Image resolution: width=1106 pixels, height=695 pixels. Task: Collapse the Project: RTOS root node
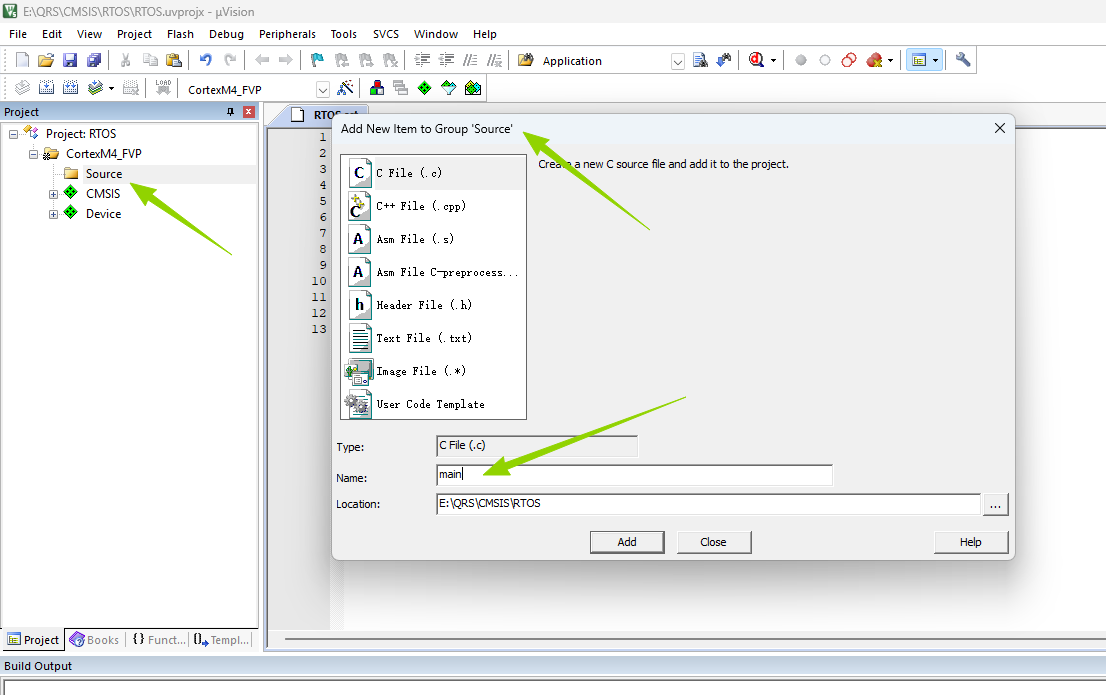[13, 134]
